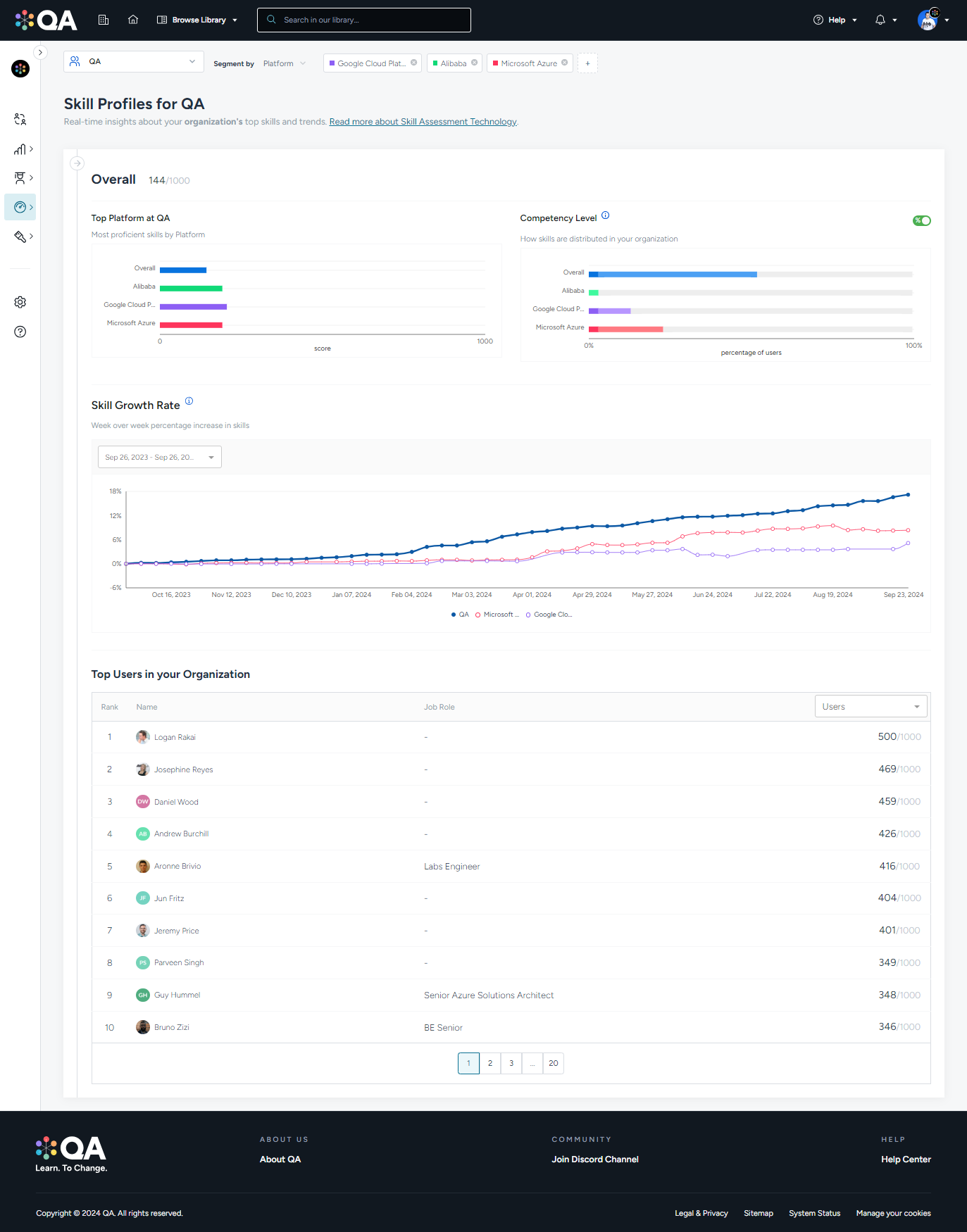
Task: Expand the collapsed left sidebar
Action: 40,52
